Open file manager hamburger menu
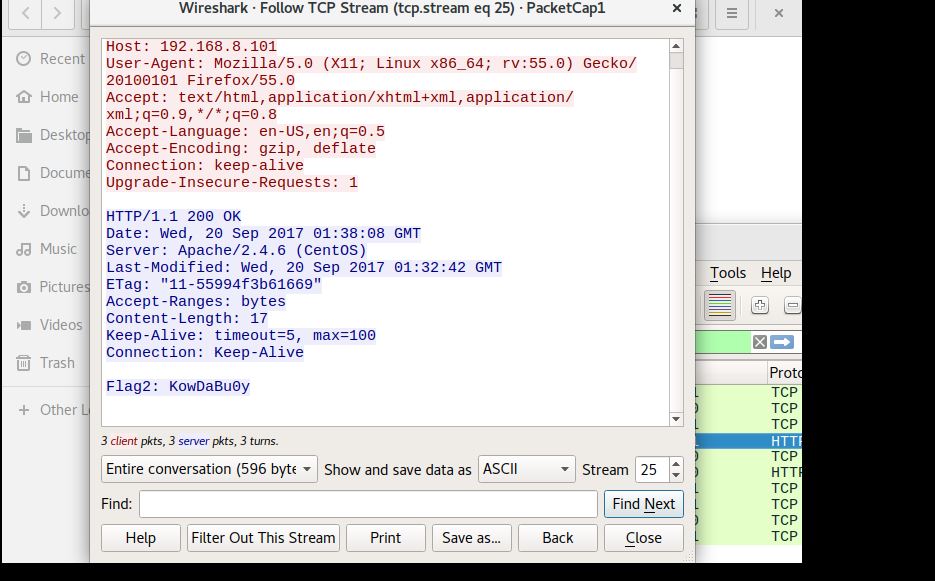 click(x=732, y=13)
